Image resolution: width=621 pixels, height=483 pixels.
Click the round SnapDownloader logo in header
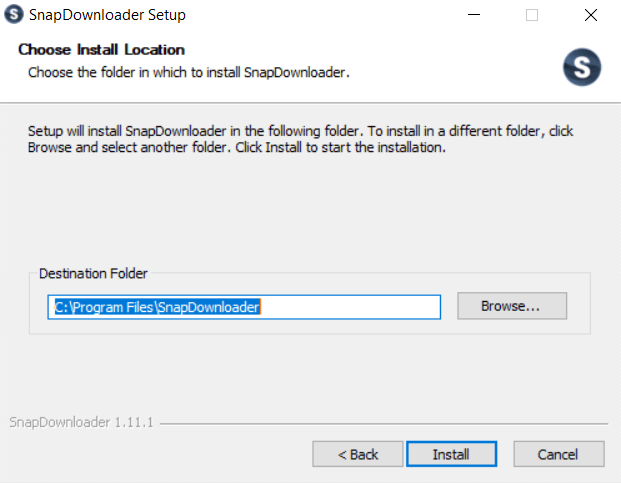[x=581, y=66]
